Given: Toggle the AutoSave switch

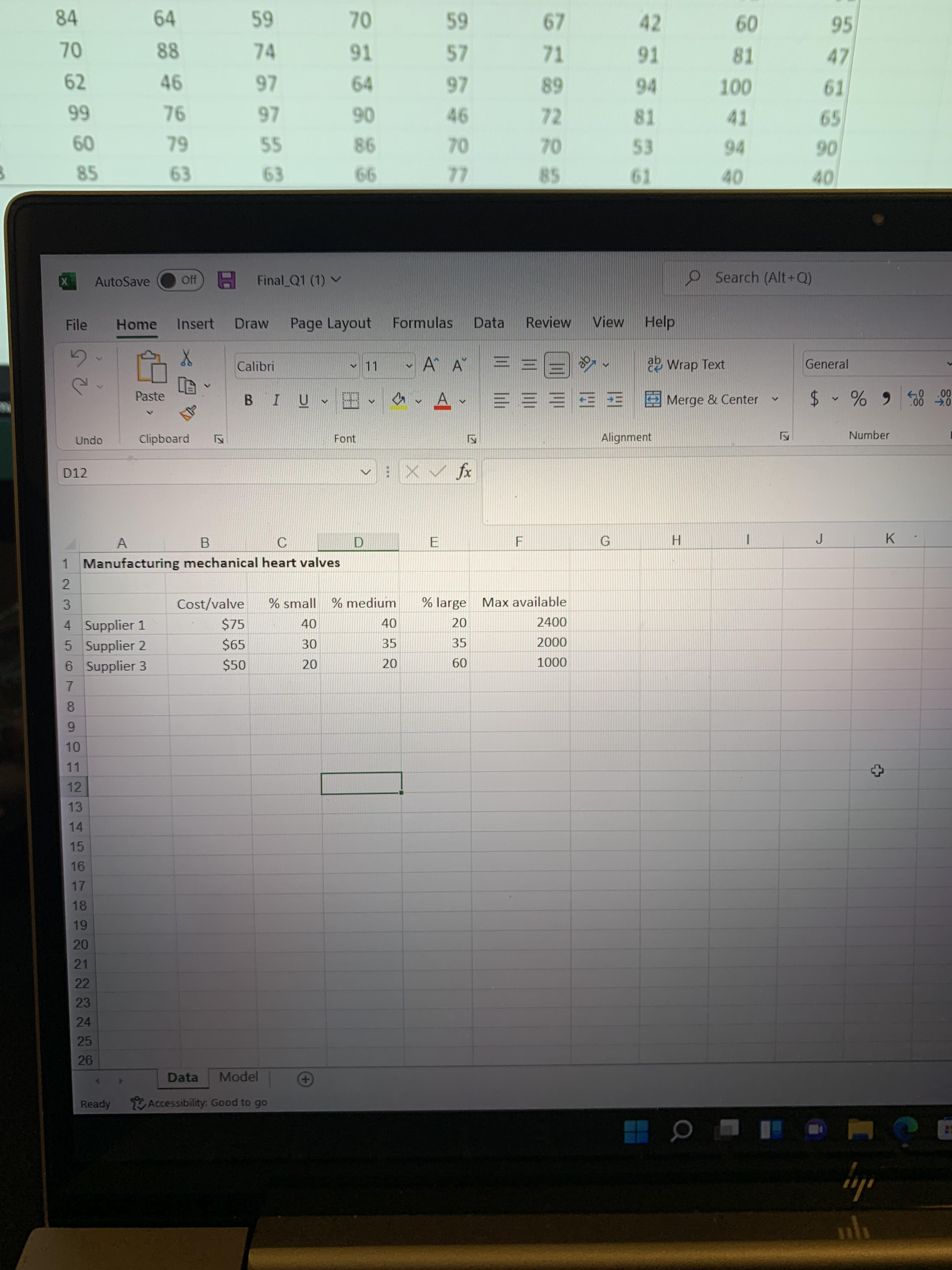Looking at the screenshot, I should point(180,280).
